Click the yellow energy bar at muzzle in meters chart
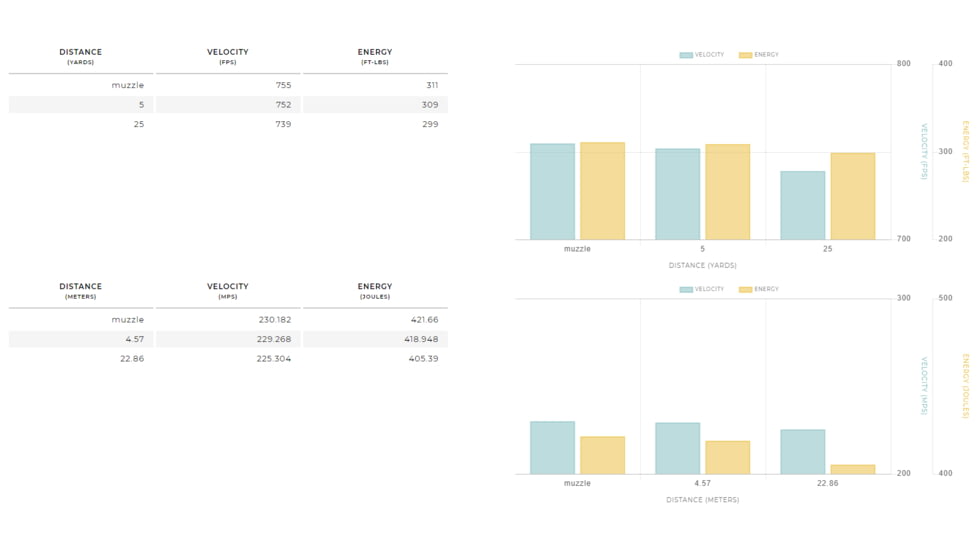Screen dimensions: 978x550 tap(602, 455)
